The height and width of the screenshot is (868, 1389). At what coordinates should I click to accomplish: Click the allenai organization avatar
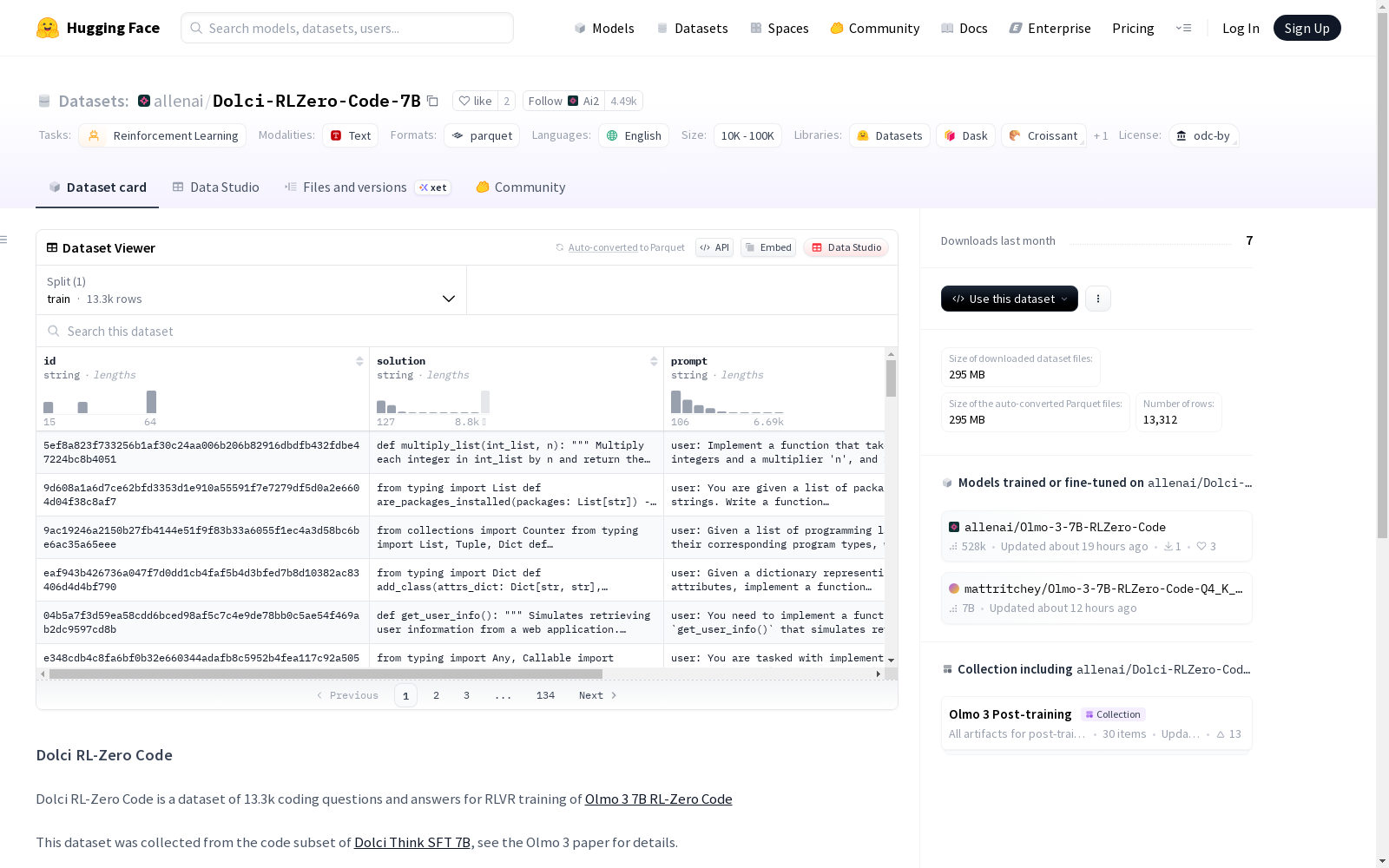[x=144, y=101]
